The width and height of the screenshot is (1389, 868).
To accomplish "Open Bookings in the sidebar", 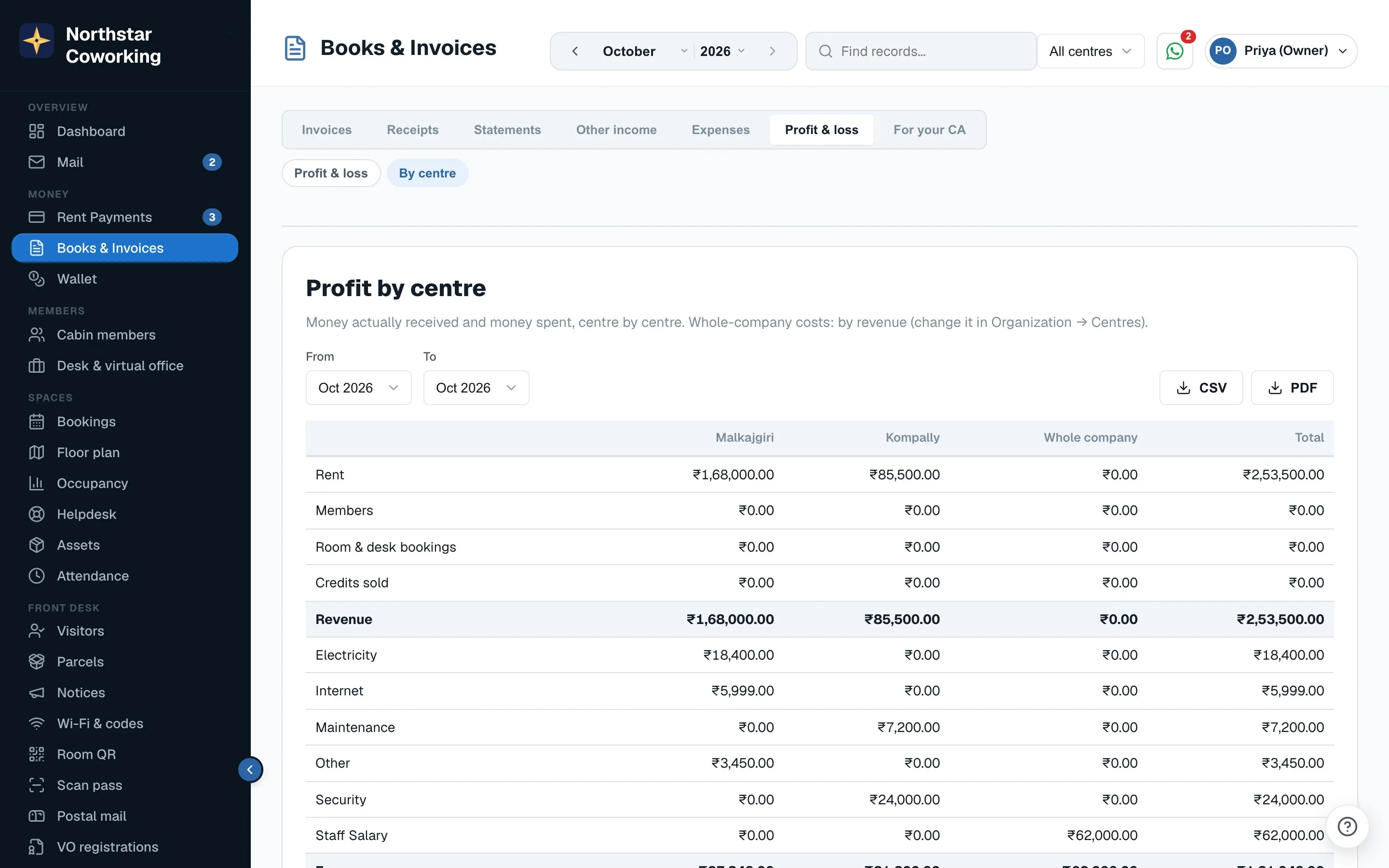I will pos(124,421).
